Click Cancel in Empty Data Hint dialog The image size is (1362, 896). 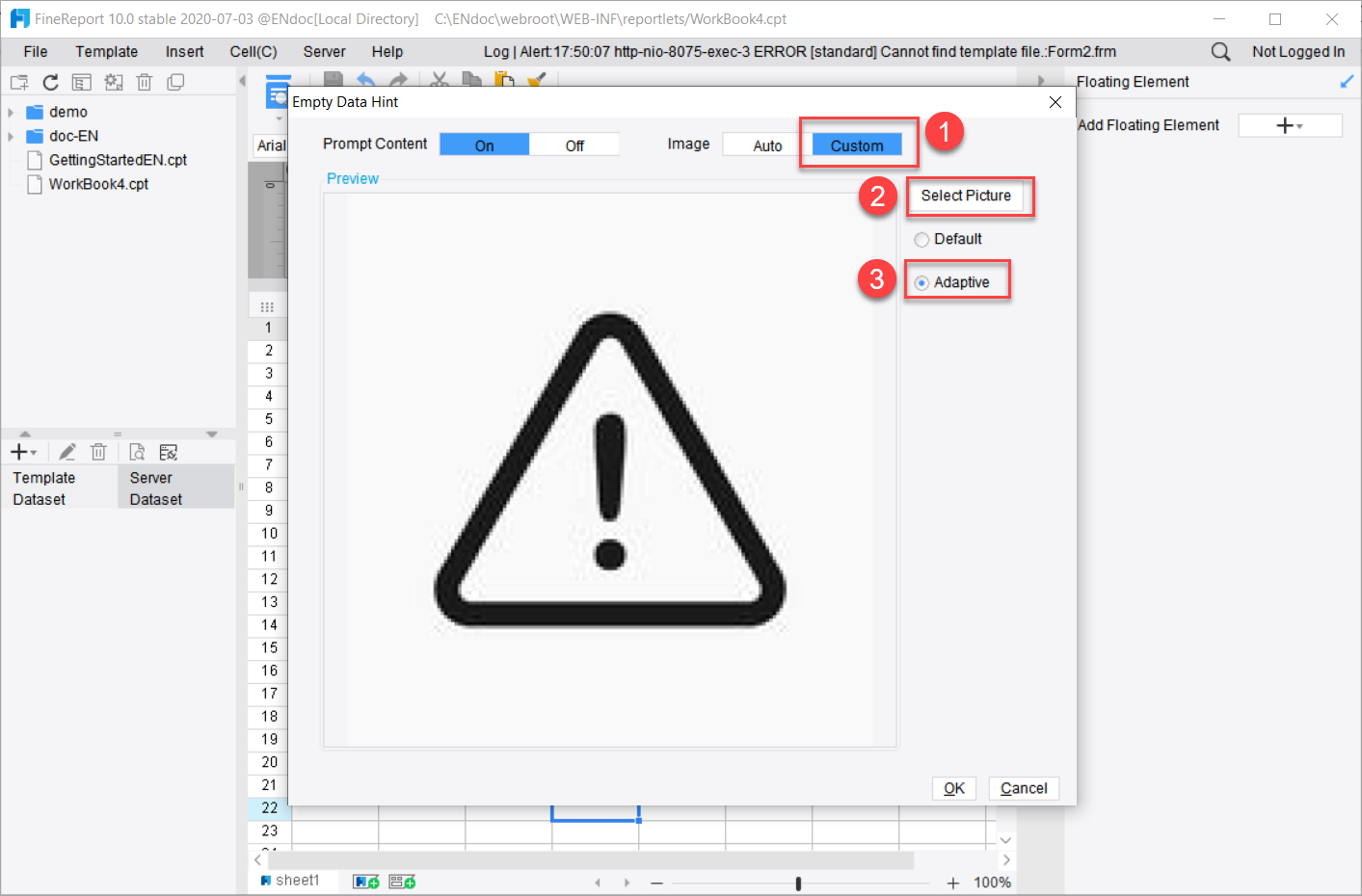pyautogui.click(x=1024, y=788)
